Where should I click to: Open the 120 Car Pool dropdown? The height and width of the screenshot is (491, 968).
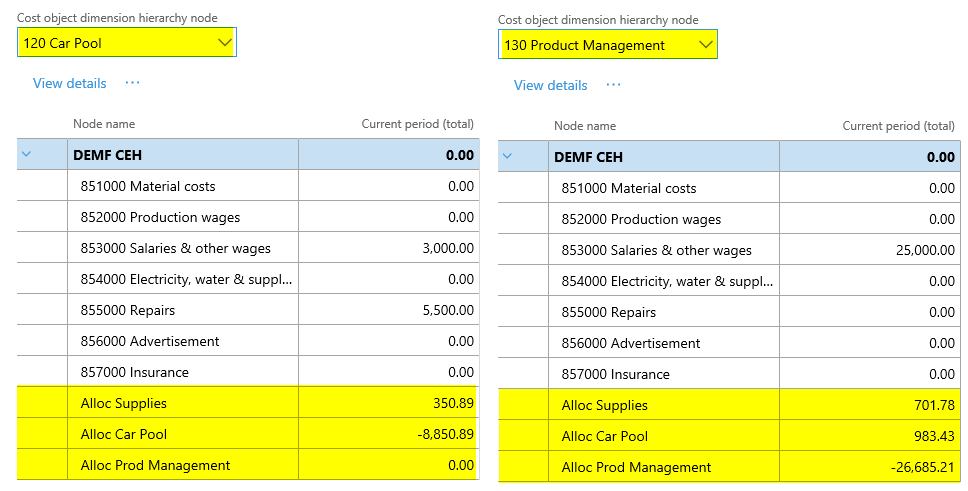224,42
